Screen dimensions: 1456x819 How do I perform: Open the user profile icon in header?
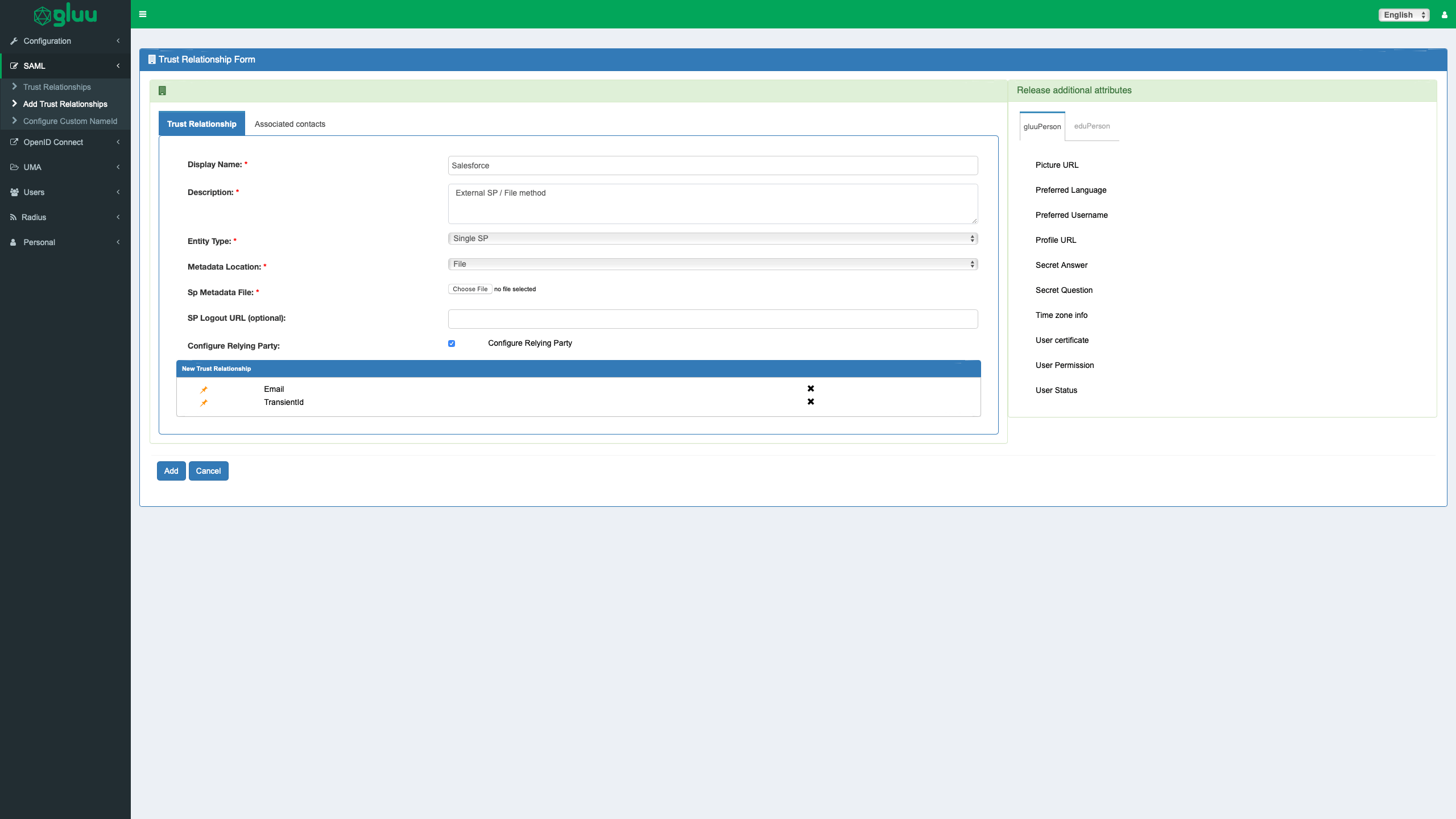pyautogui.click(x=1444, y=15)
